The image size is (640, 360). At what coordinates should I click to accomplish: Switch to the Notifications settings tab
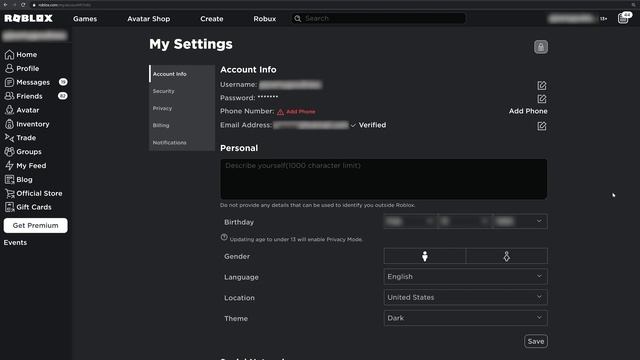point(182,142)
